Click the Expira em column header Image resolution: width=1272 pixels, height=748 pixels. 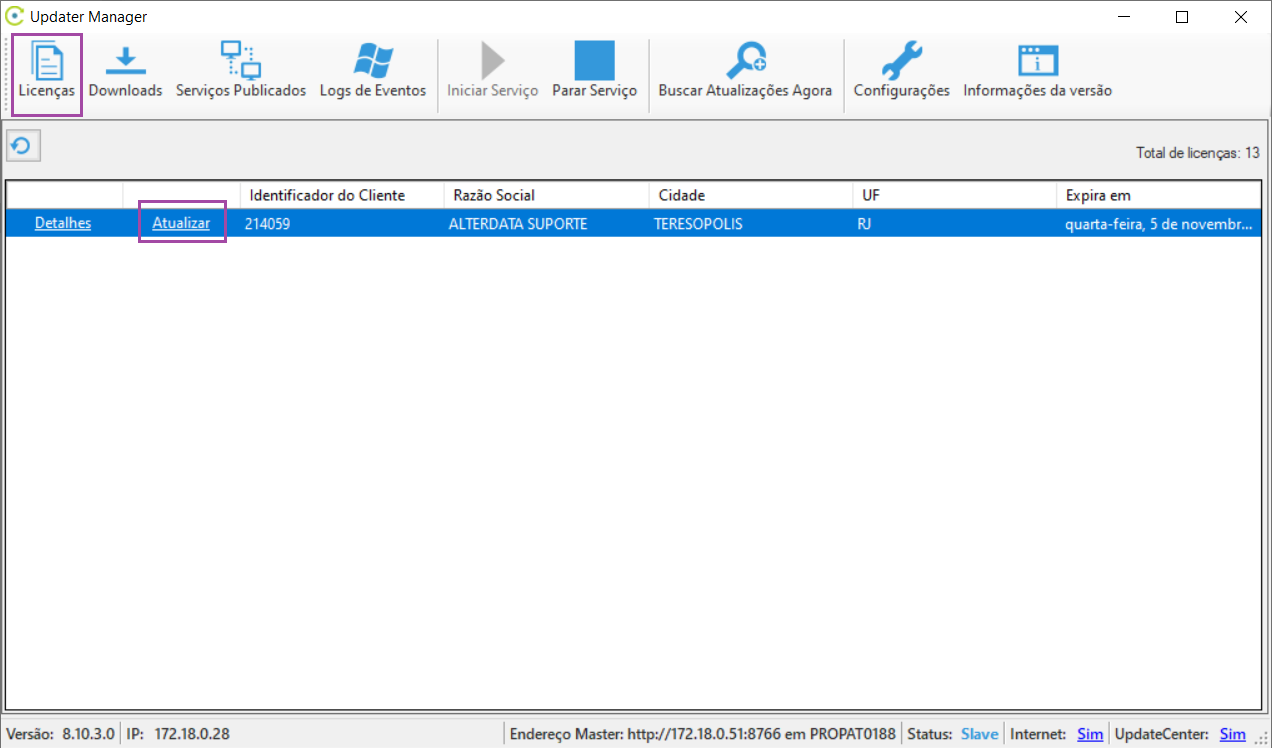1098,195
